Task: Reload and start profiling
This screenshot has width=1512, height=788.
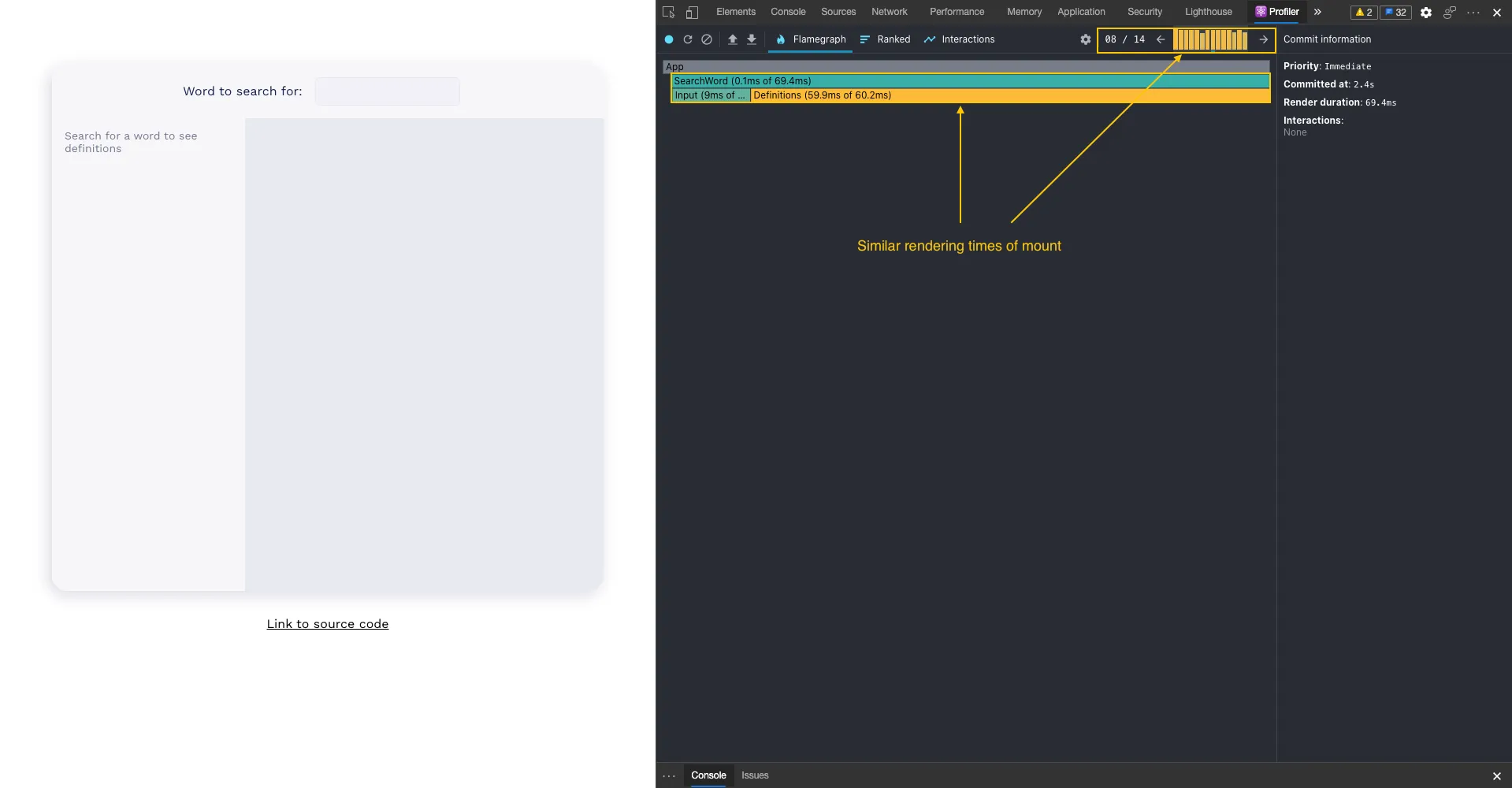Action: coord(688,39)
